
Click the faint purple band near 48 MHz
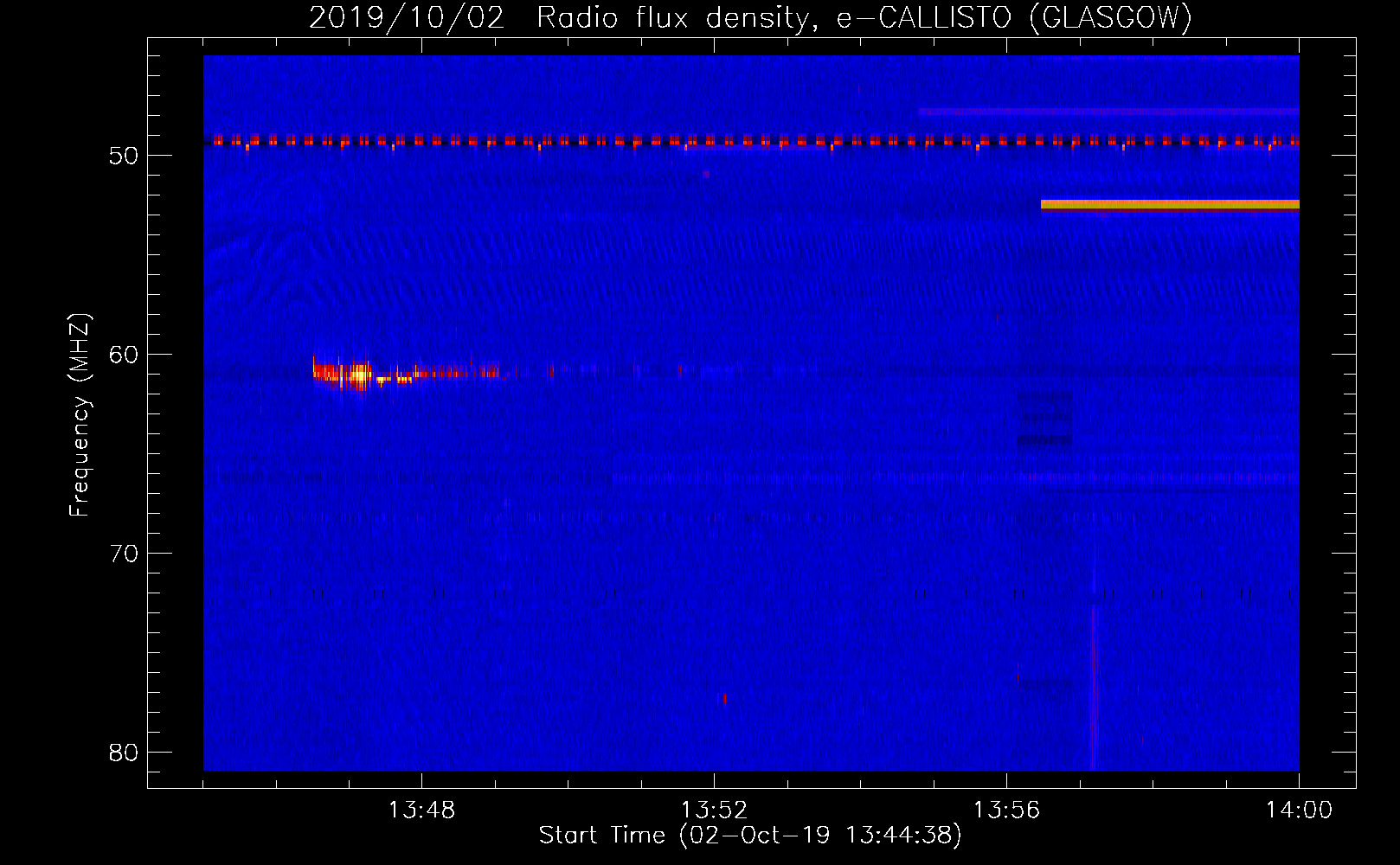[x=1108, y=112]
